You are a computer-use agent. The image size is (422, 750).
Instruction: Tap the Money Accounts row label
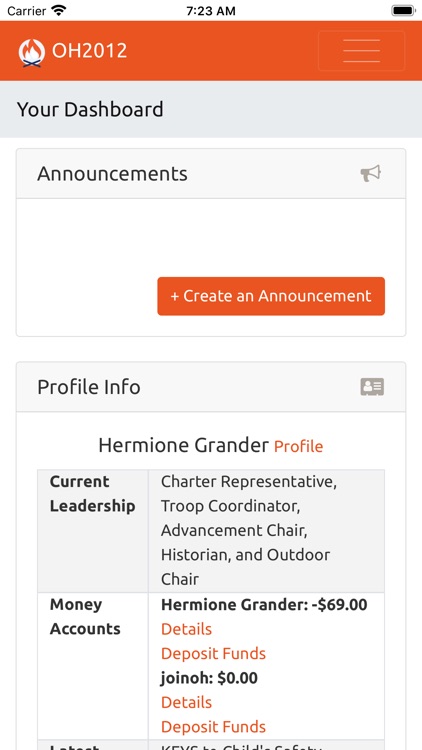point(85,617)
